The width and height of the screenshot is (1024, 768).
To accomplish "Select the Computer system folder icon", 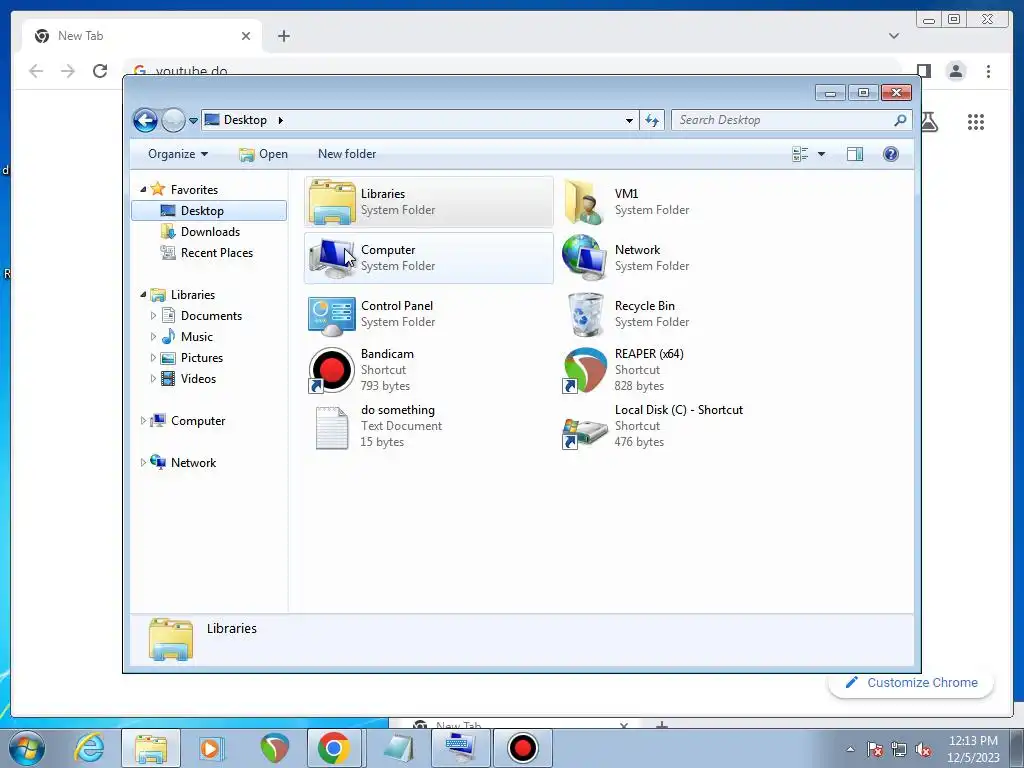I will pos(332,258).
